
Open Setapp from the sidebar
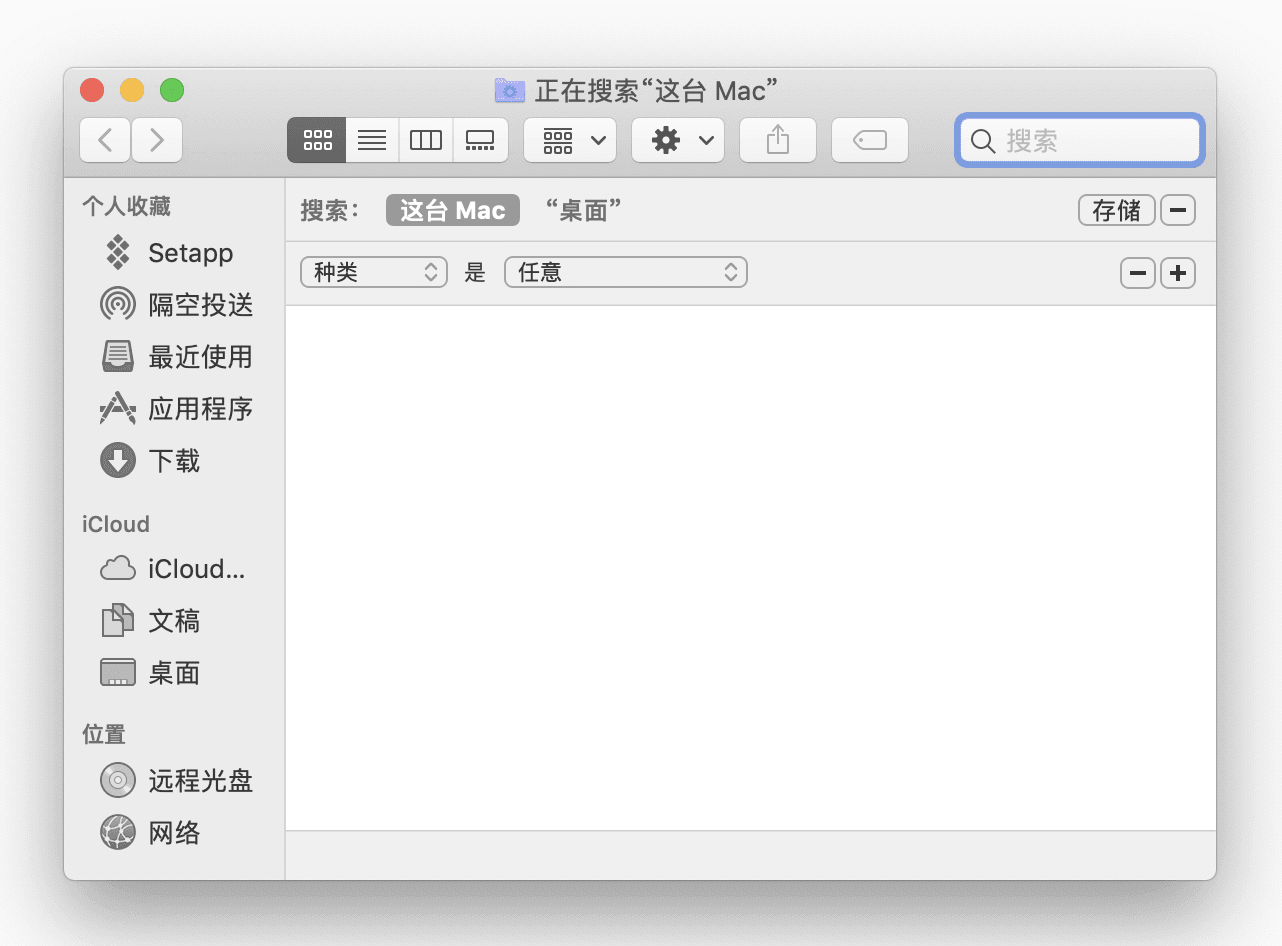[189, 253]
